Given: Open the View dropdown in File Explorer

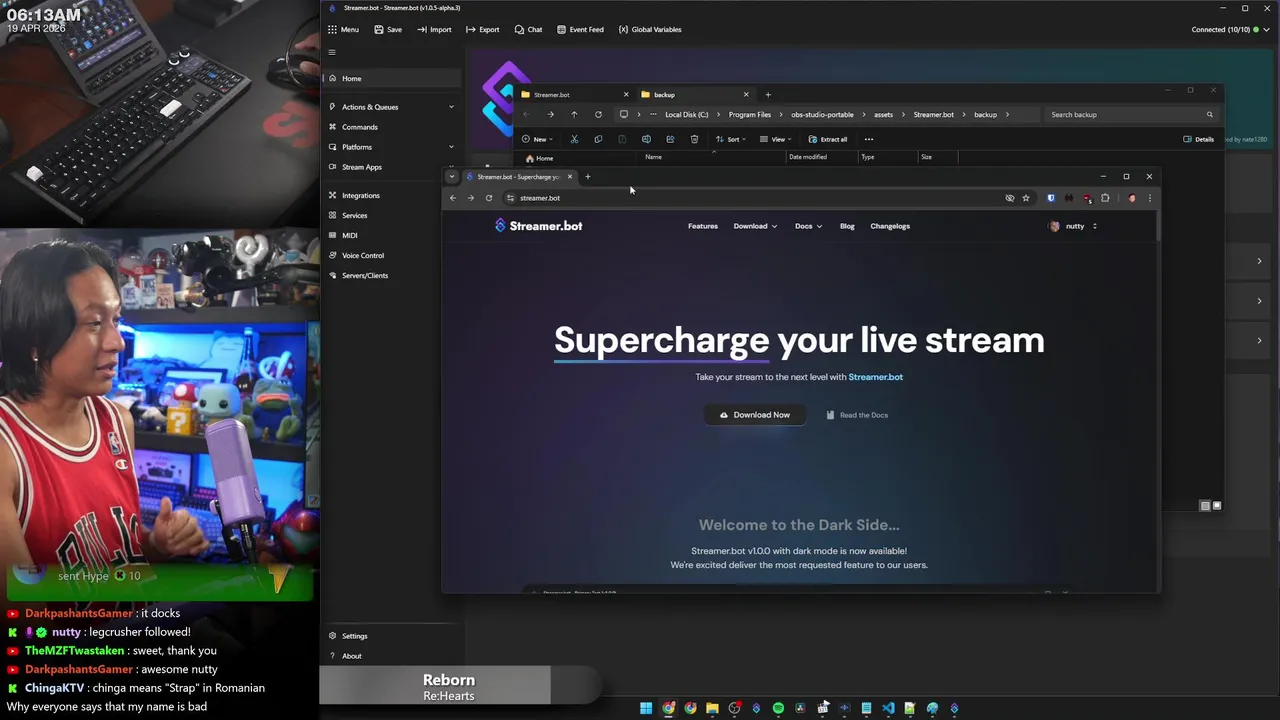Looking at the screenshot, I should (x=775, y=139).
